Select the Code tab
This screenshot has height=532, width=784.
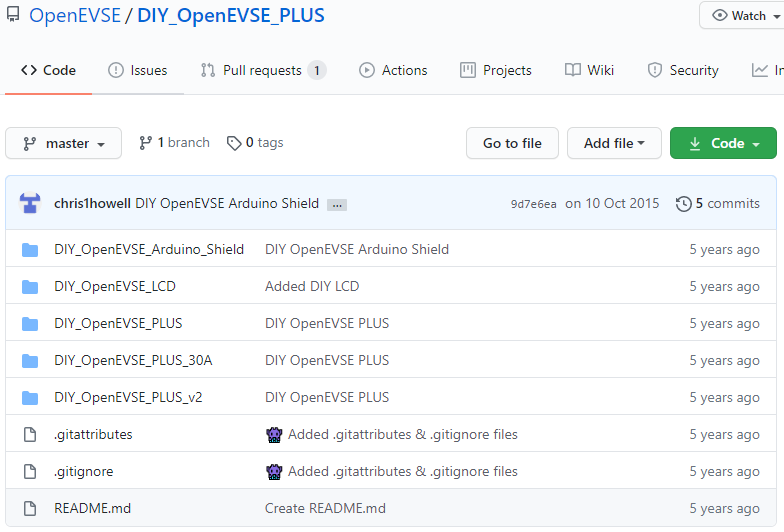(48, 70)
